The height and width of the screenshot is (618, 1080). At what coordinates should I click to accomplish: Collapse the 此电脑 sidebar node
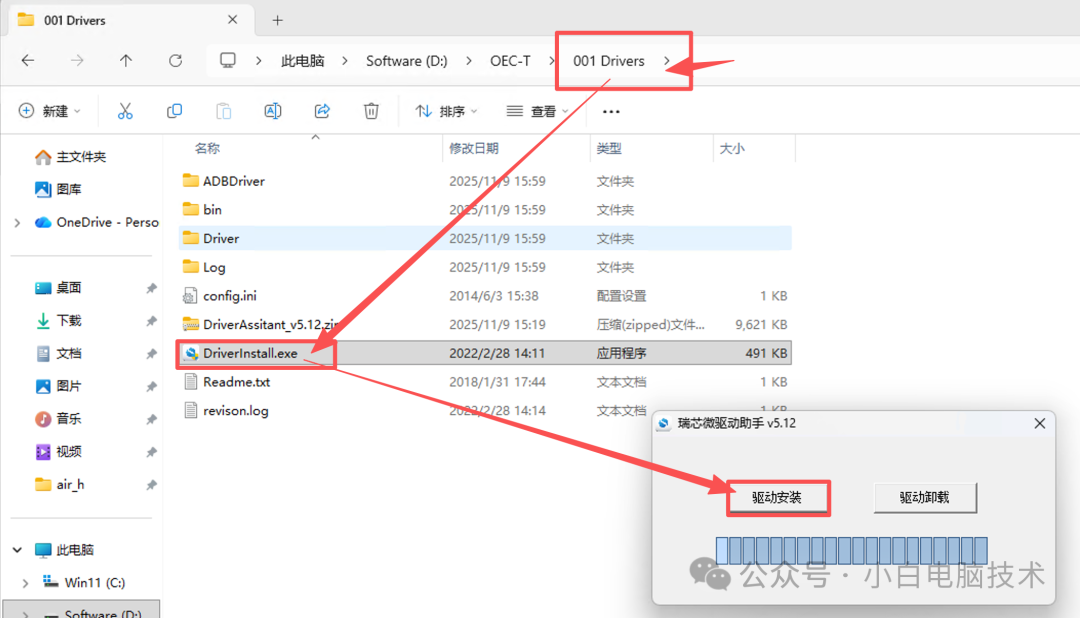[x=17, y=550]
